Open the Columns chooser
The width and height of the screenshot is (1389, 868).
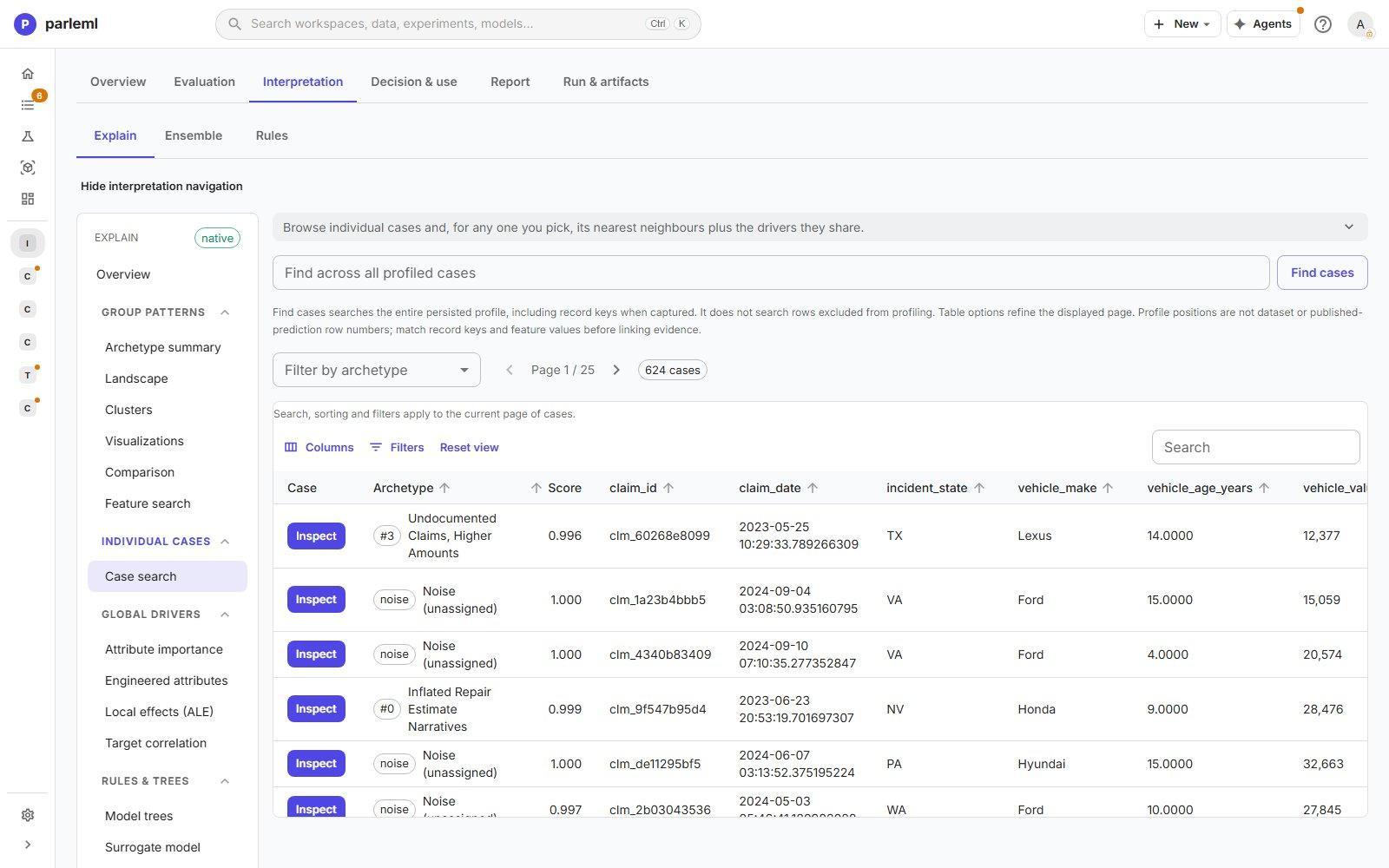pyautogui.click(x=319, y=447)
